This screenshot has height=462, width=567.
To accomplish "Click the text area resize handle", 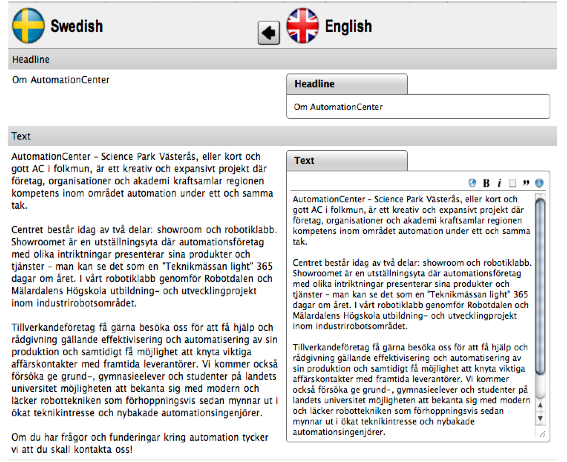I will 542,434.
